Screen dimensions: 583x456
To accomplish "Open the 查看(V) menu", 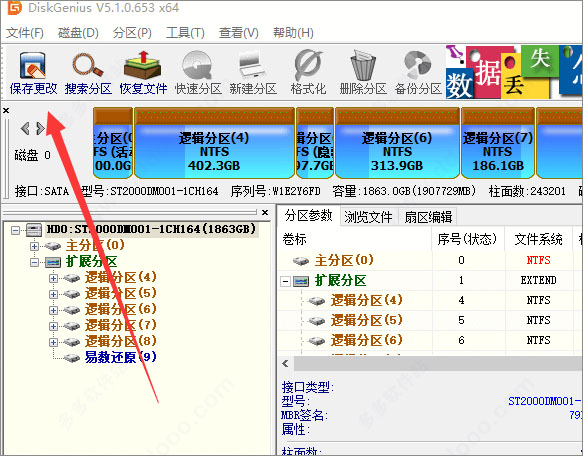I will pyautogui.click(x=238, y=33).
